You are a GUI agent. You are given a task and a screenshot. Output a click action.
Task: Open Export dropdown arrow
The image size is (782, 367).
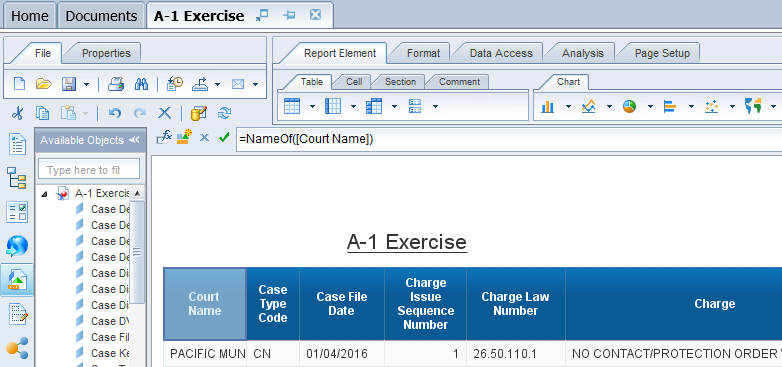217,84
